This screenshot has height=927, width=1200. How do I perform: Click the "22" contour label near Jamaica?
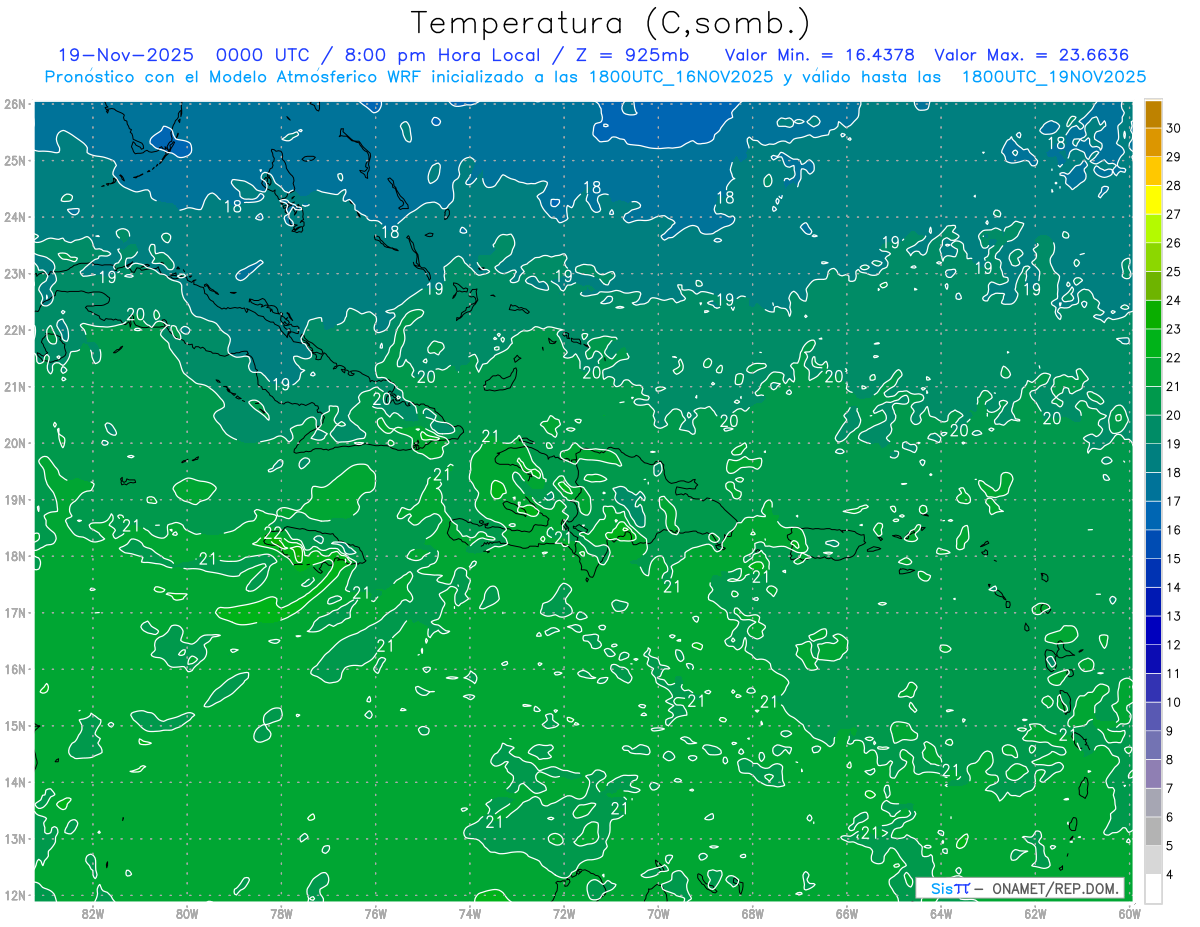[x=273, y=533]
